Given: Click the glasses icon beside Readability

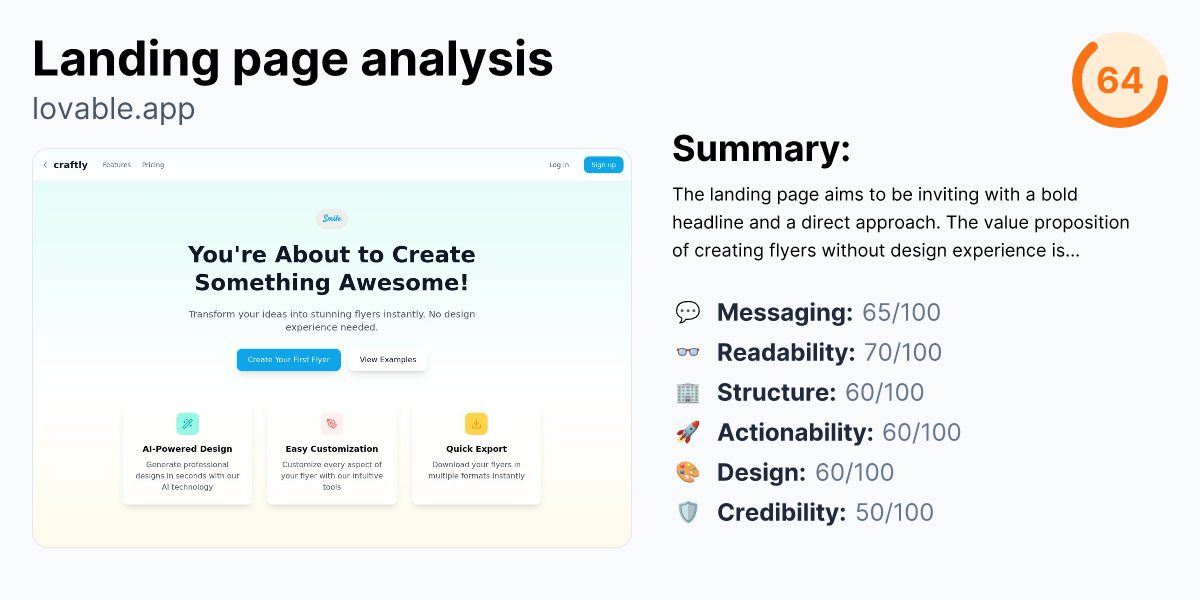Looking at the screenshot, I should [688, 352].
